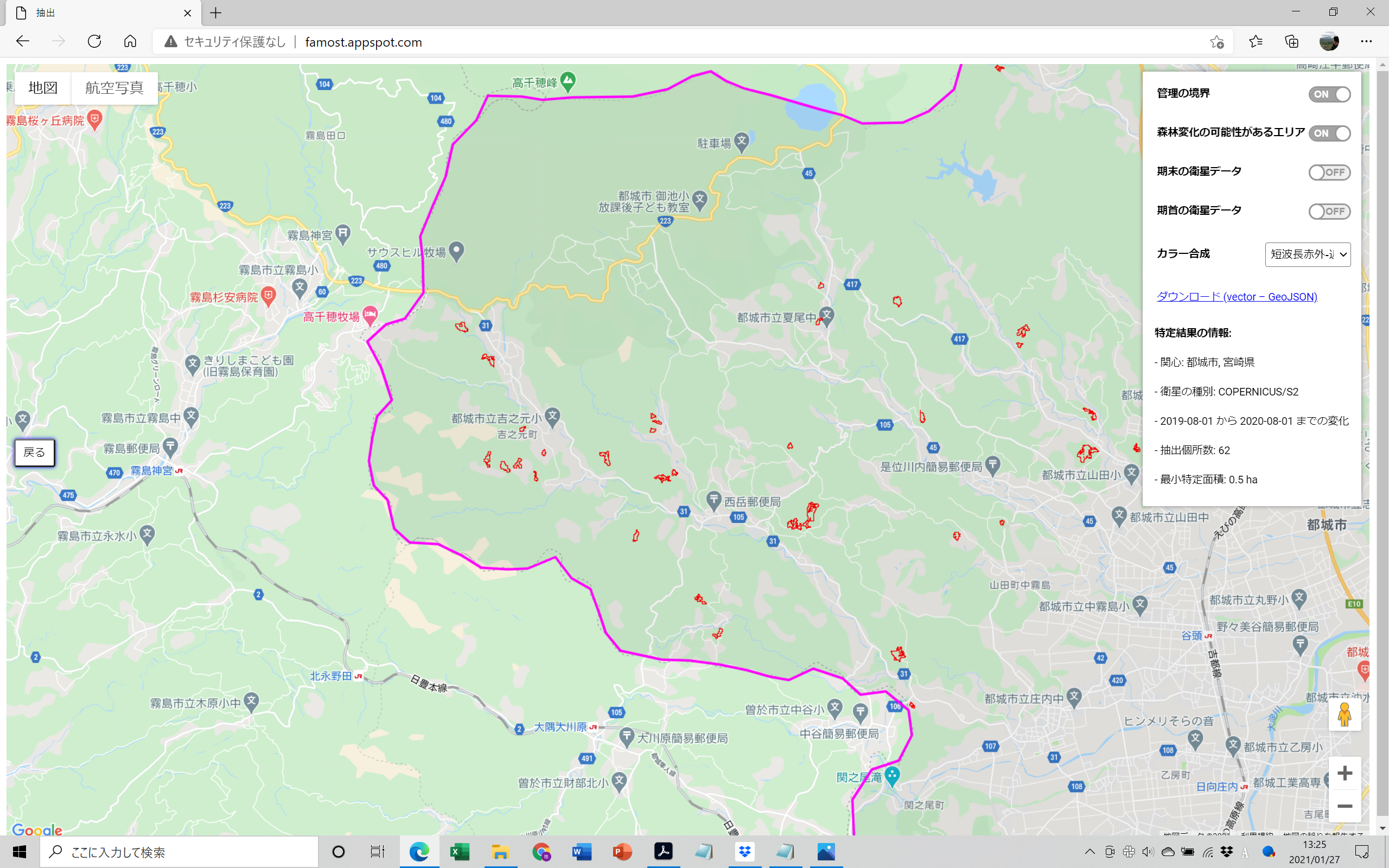Zoom out with the map minus button
Screen dimensions: 1389x868
click(1344, 806)
